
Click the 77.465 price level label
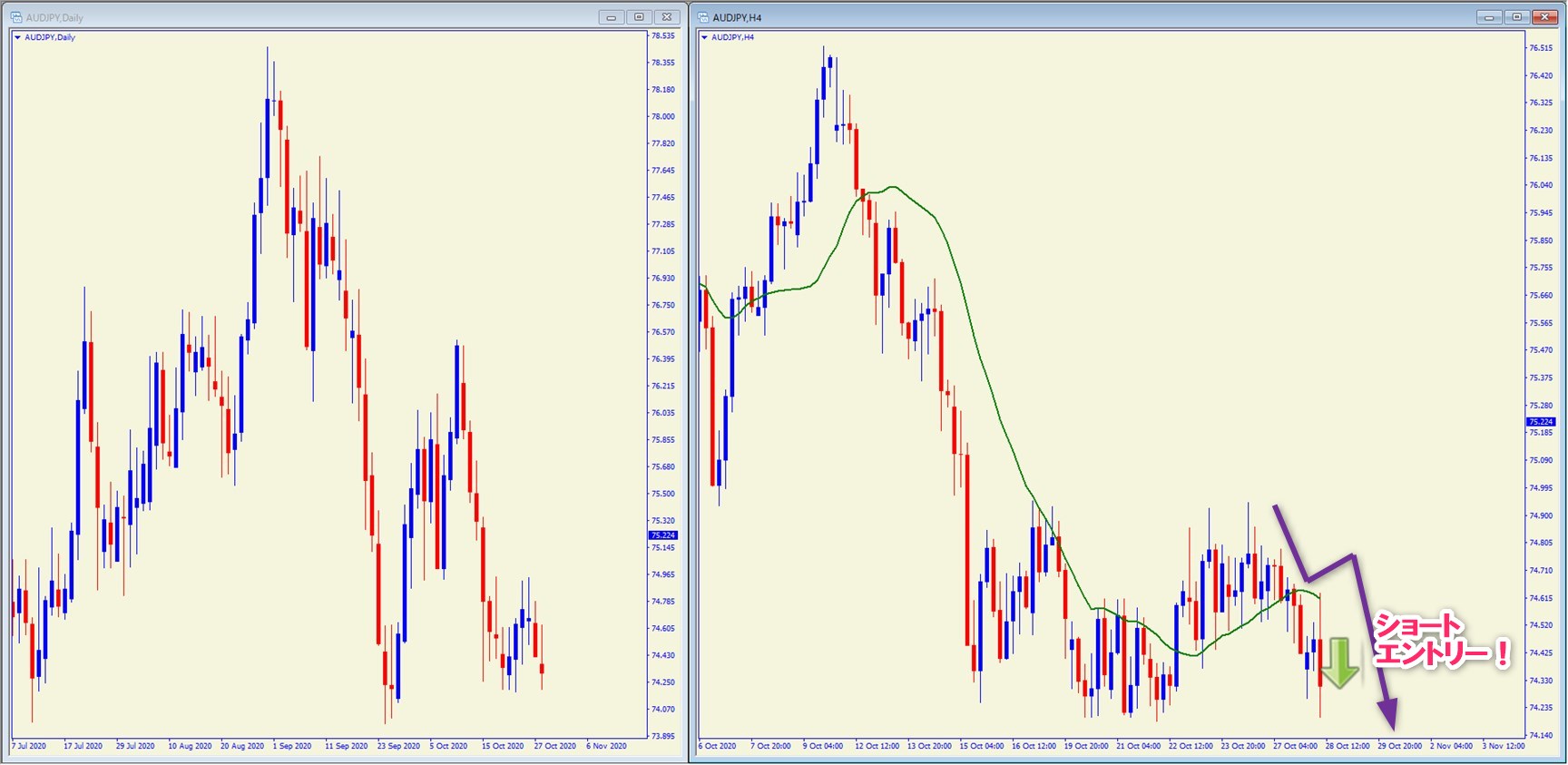[663, 197]
